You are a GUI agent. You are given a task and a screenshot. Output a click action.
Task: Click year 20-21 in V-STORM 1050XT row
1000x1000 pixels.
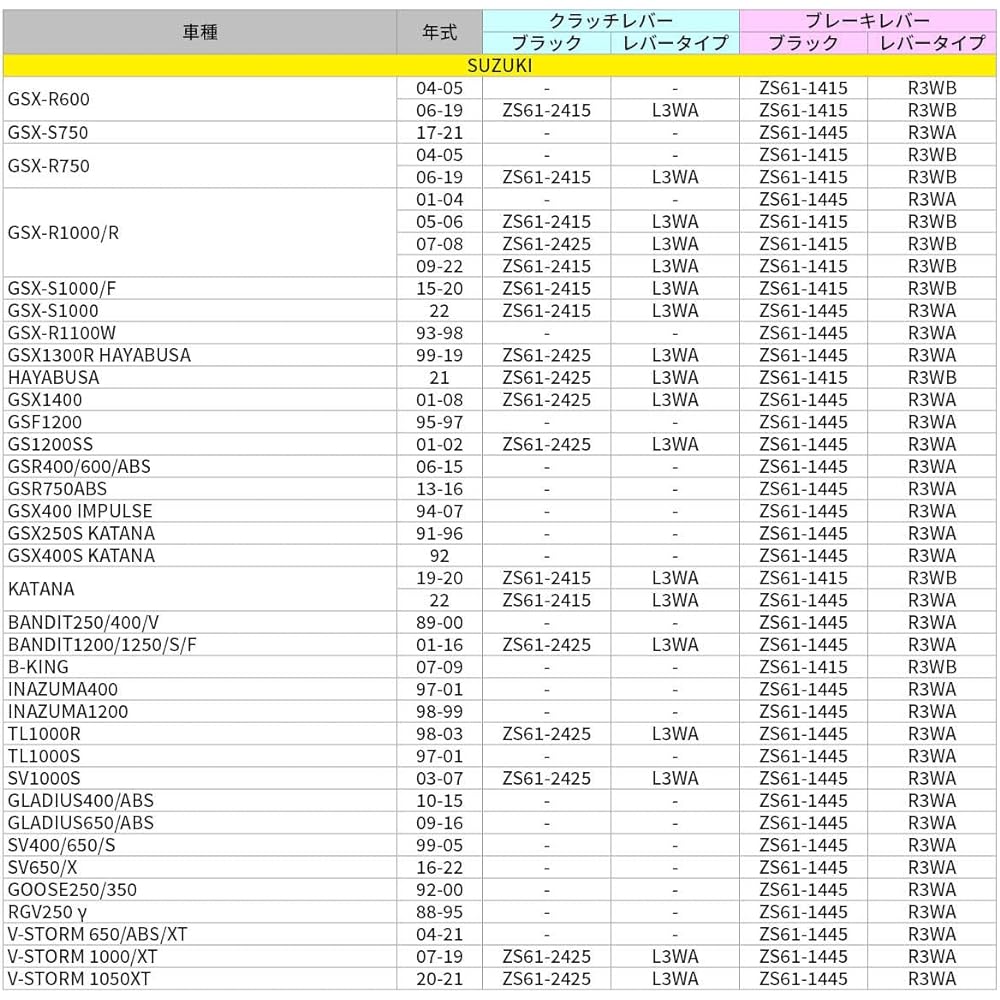(x=439, y=979)
